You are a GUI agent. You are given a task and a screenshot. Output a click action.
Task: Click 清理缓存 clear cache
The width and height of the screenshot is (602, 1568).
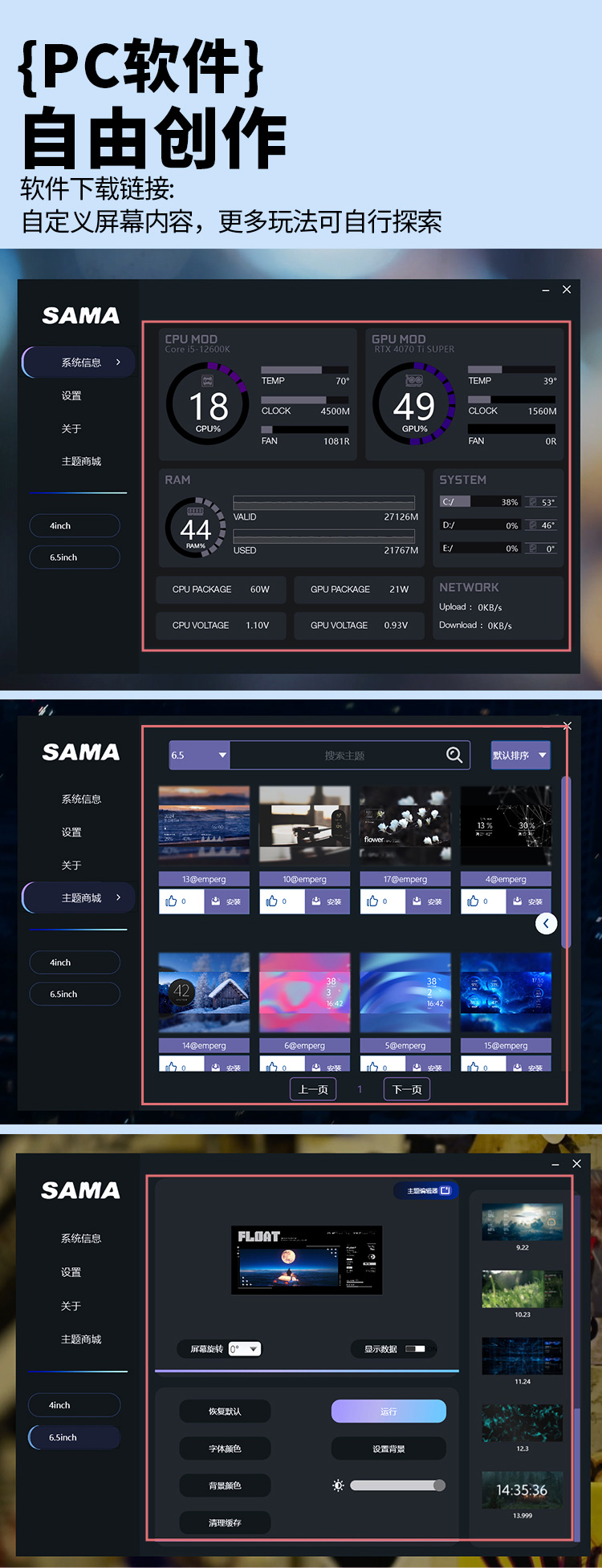225,1522
